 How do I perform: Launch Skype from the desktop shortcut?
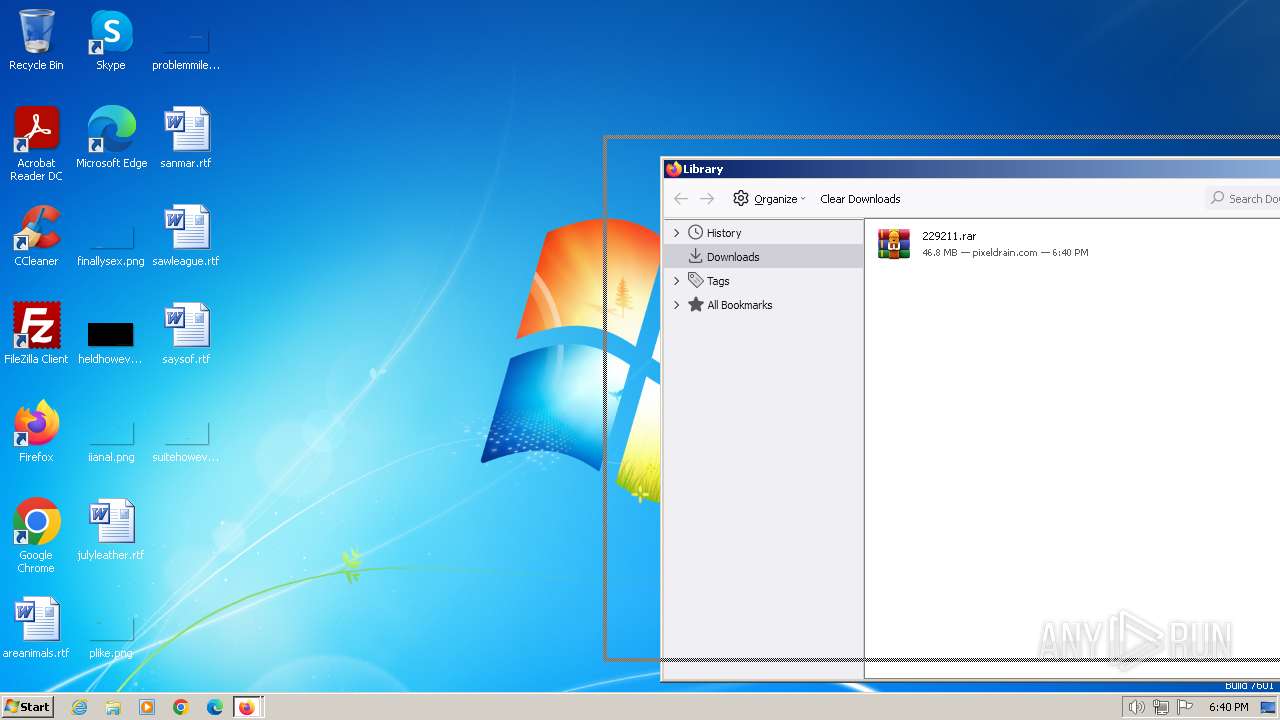110,40
